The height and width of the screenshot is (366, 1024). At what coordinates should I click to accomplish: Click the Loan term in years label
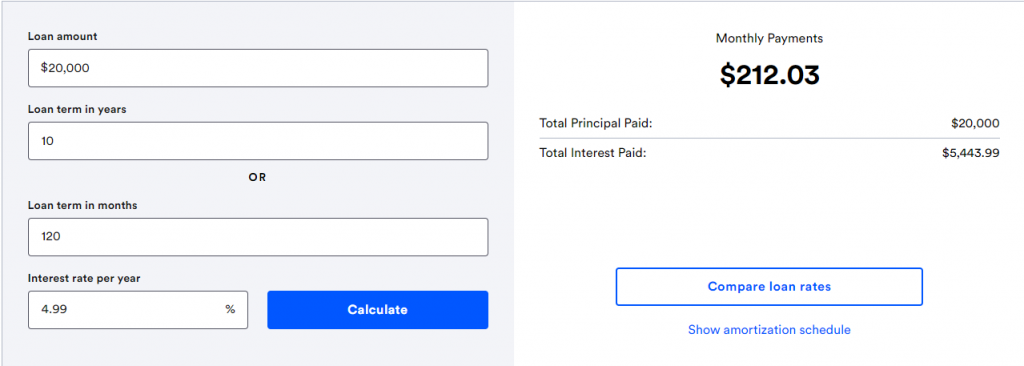pyautogui.click(x=77, y=110)
